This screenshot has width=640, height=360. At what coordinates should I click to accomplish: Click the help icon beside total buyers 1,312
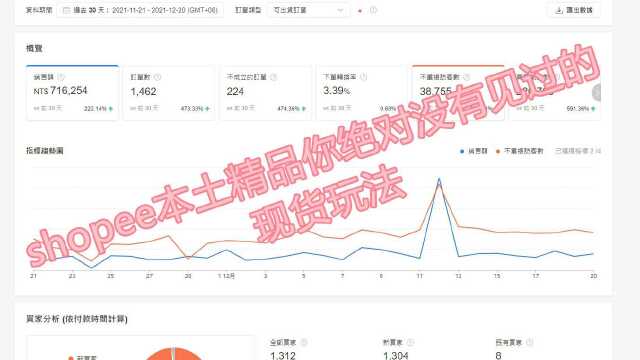point(304,342)
